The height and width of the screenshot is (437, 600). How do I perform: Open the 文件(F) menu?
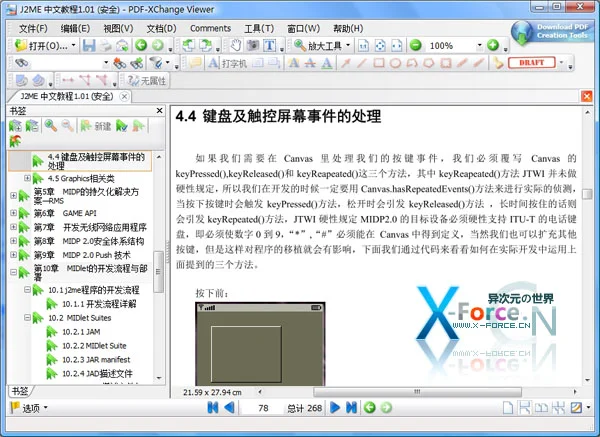pyautogui.click(x=33, y=28)
